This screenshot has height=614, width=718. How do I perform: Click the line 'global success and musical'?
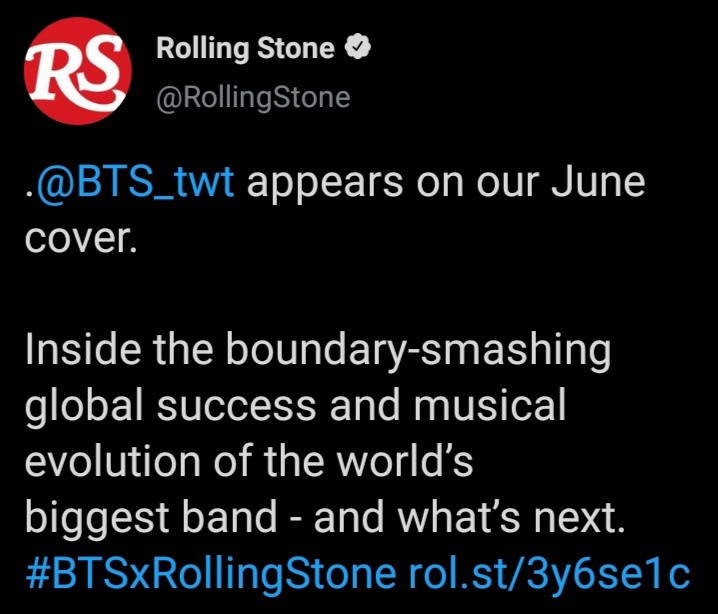pyautogui.click(x=295, y=406)
